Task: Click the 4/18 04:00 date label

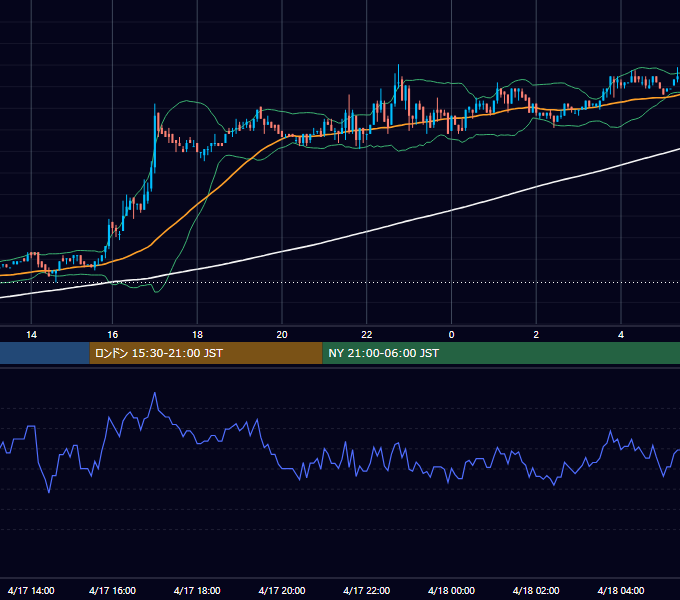Action: 621,590
